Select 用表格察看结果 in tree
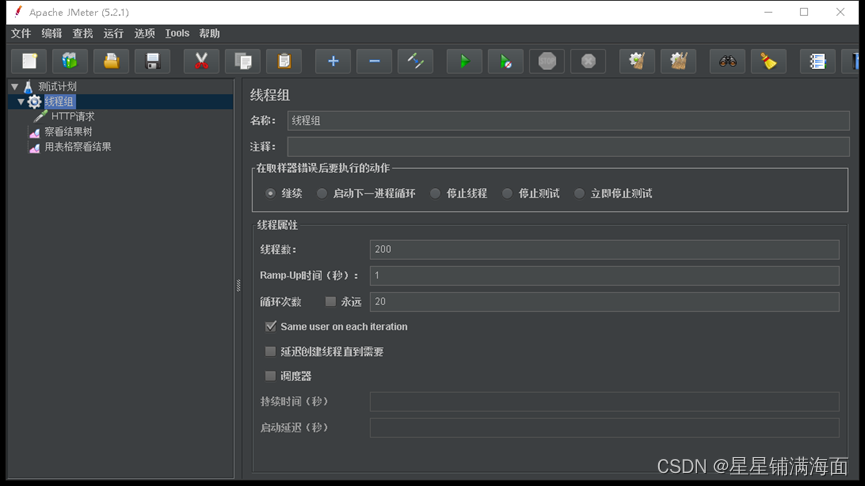The height and width of the screenshot is (486, 865). point(78,147)
